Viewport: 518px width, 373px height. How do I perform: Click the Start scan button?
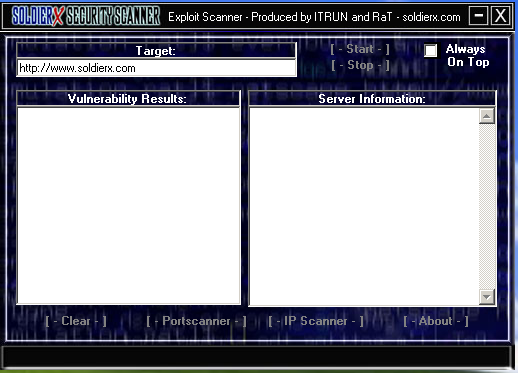point(360,49)
